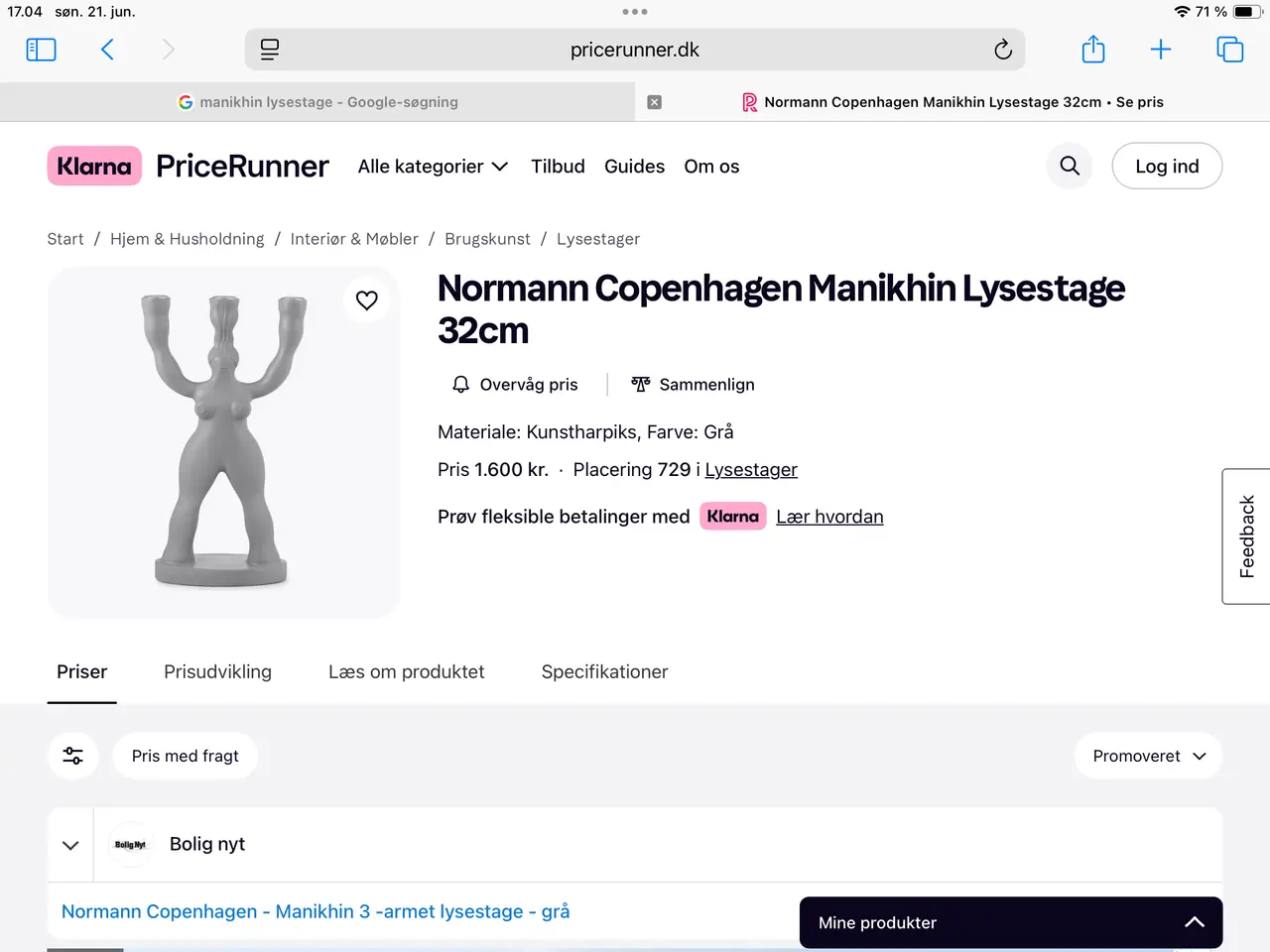Show Safari tab overview icon
1270x952 pixels.
1229,50
